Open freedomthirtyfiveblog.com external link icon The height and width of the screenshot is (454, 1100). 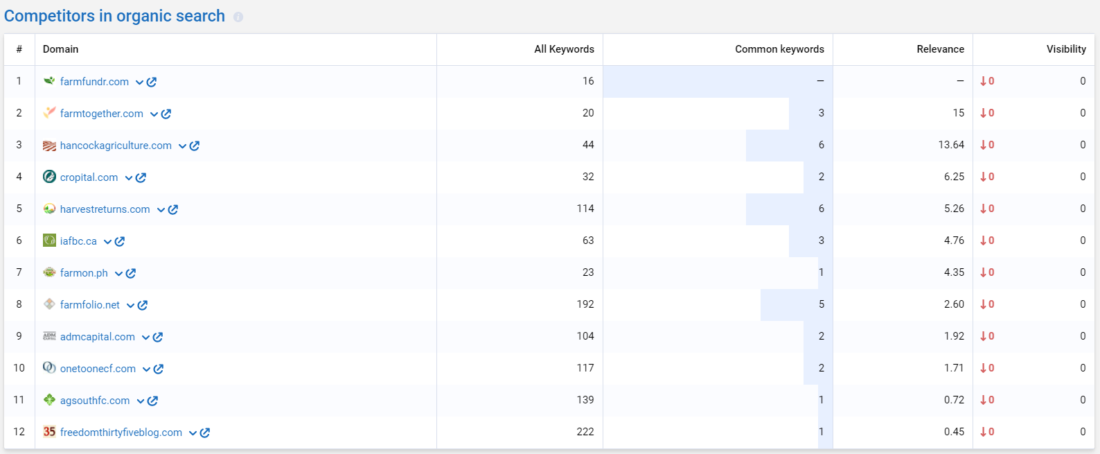[x=205, y=432]
